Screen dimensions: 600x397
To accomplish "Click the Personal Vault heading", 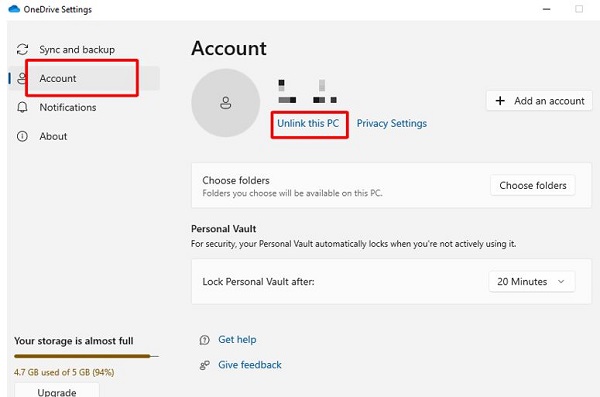I will tap(223, 229).
